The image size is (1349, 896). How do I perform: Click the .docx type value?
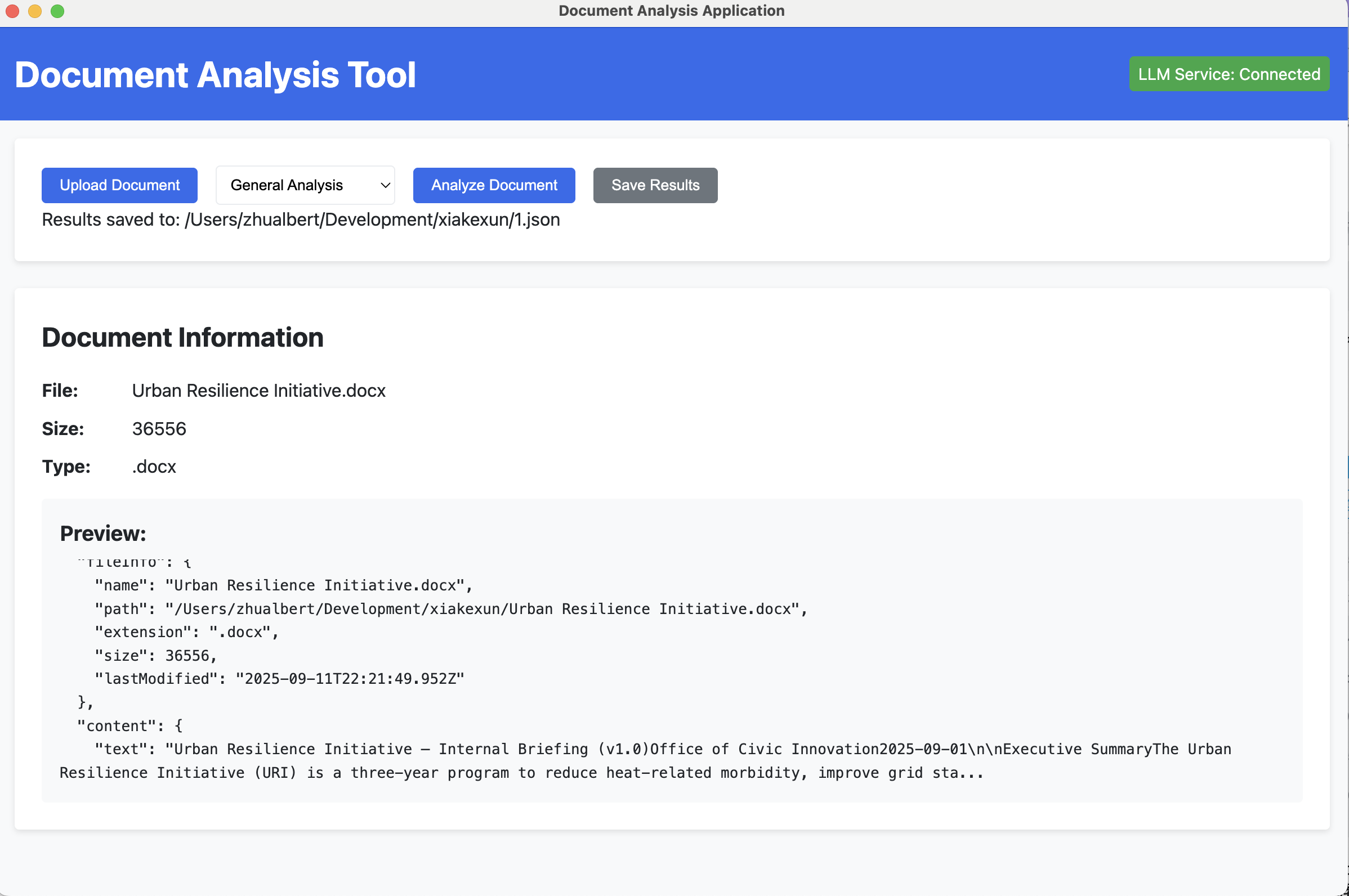pyautogui.click(x=154, y=466)
